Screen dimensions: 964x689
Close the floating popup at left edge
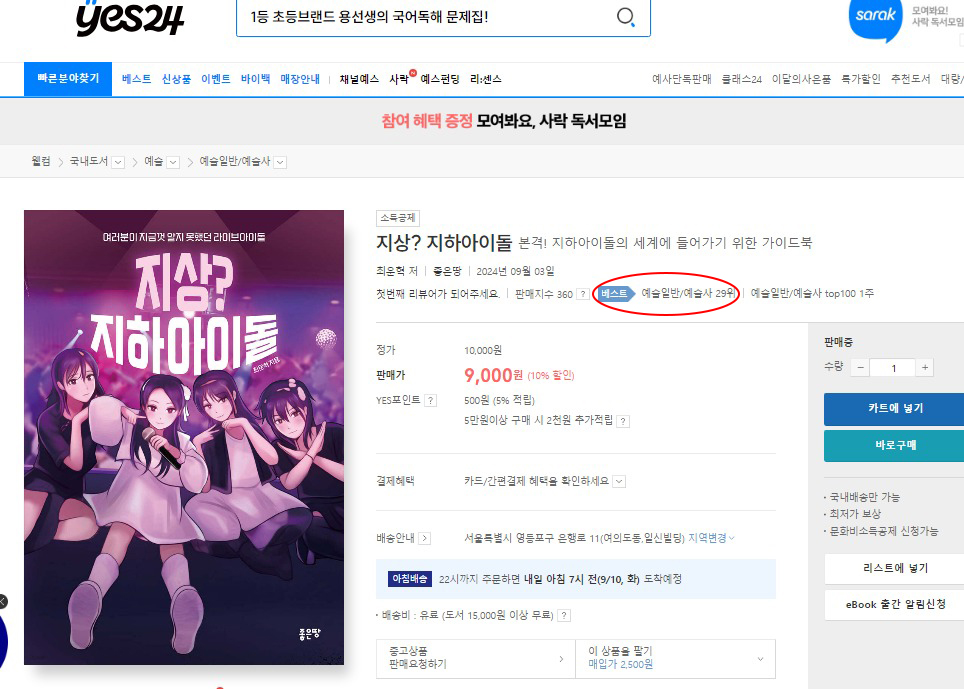[2, 602]
